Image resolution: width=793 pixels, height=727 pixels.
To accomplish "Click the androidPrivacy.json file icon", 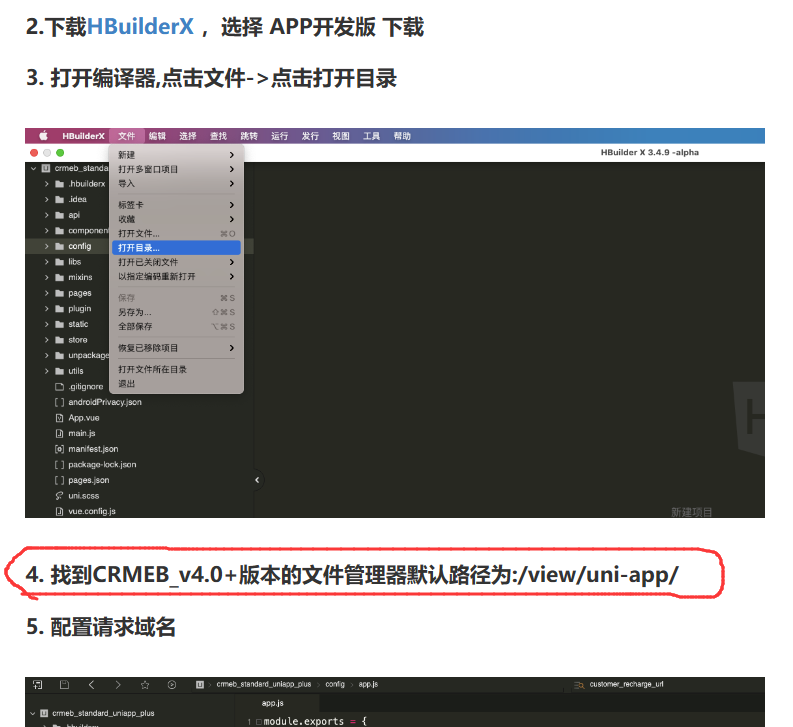I will [60, 402].
